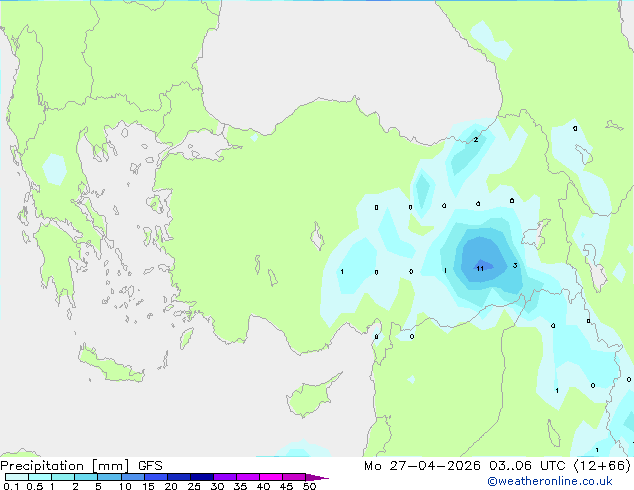The height and width of the screenshot is (490, 634).
Task: Pick the magenta 40 mm legend swatch
Action: 271,477
